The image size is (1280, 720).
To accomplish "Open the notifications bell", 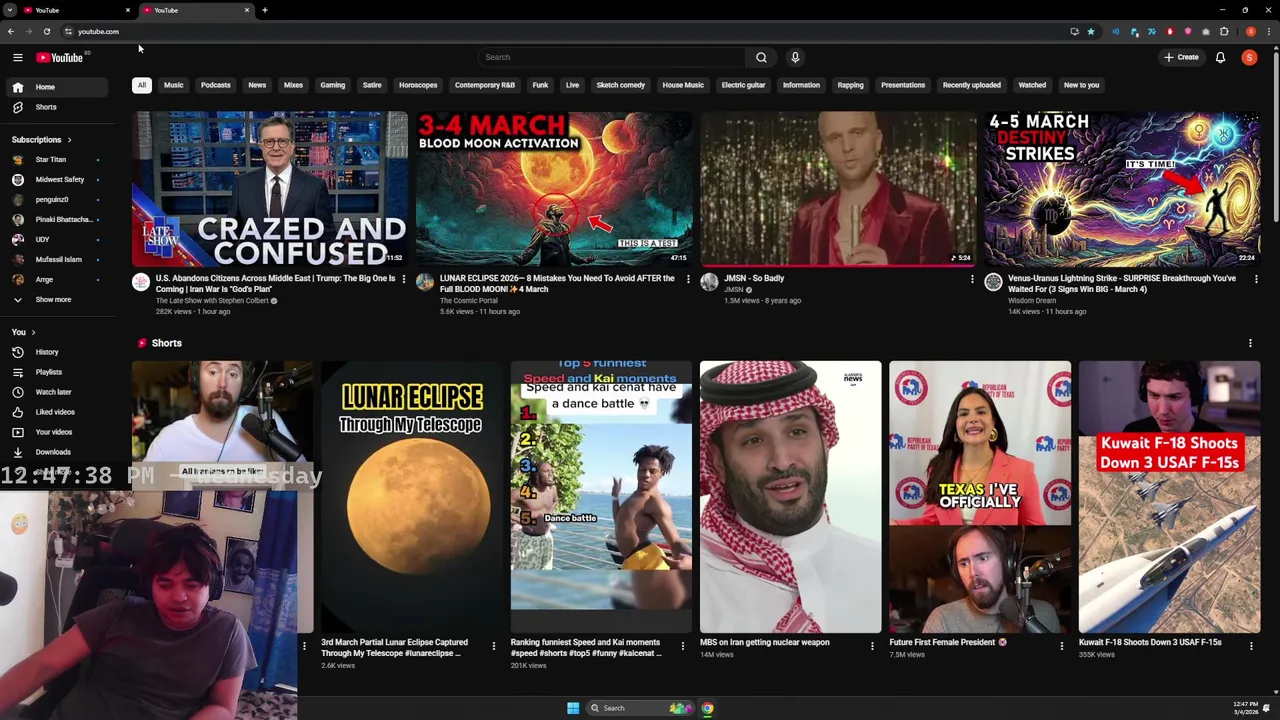I will (1220, 57).
